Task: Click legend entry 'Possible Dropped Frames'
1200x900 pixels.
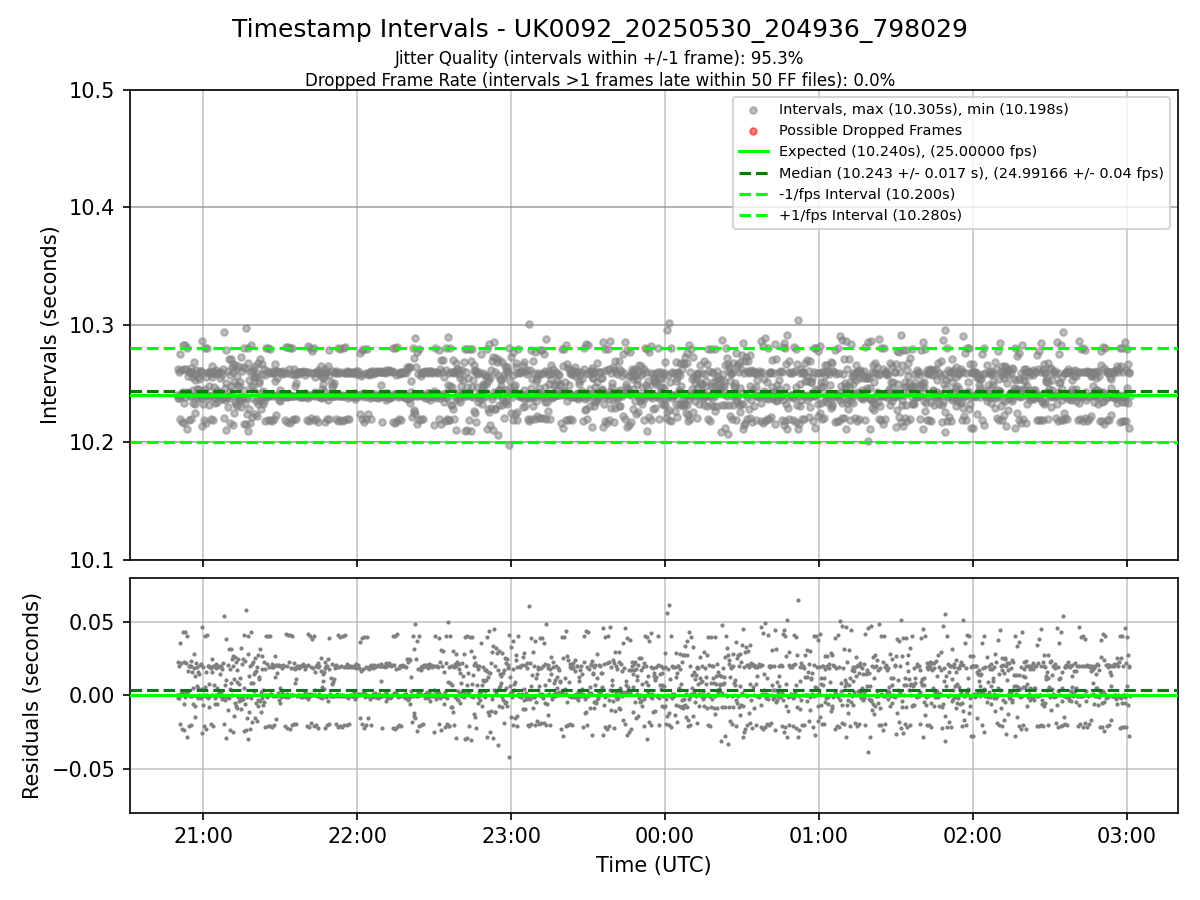Action: (x=870, y=130)
